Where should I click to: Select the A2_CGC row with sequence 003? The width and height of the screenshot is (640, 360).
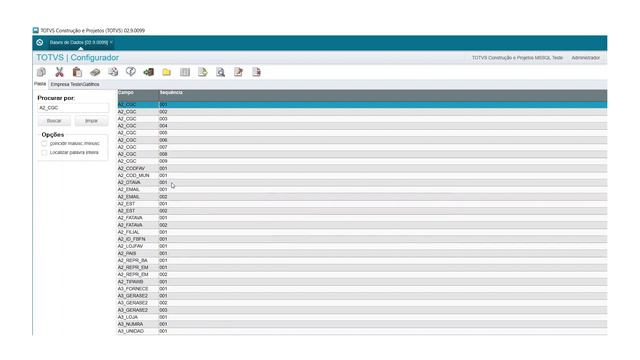tap(362, 119)
